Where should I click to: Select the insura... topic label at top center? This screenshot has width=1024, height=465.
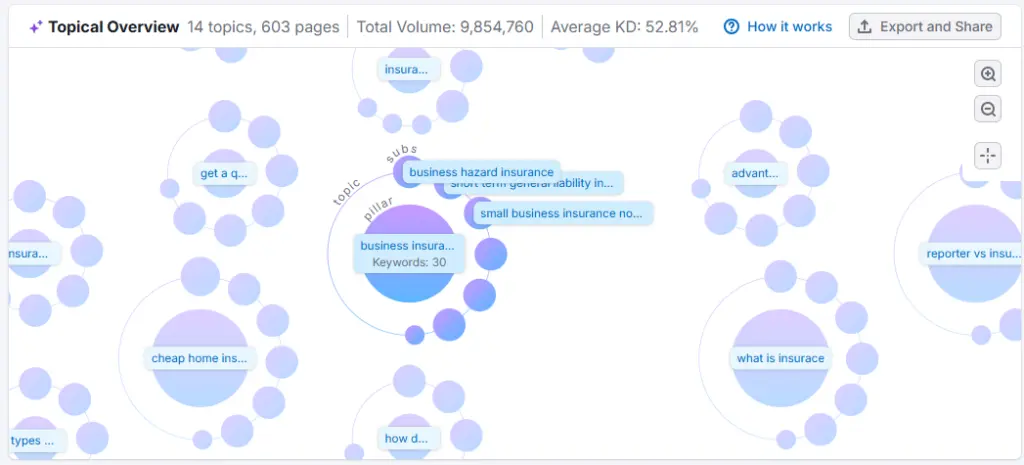click(407, 69)
